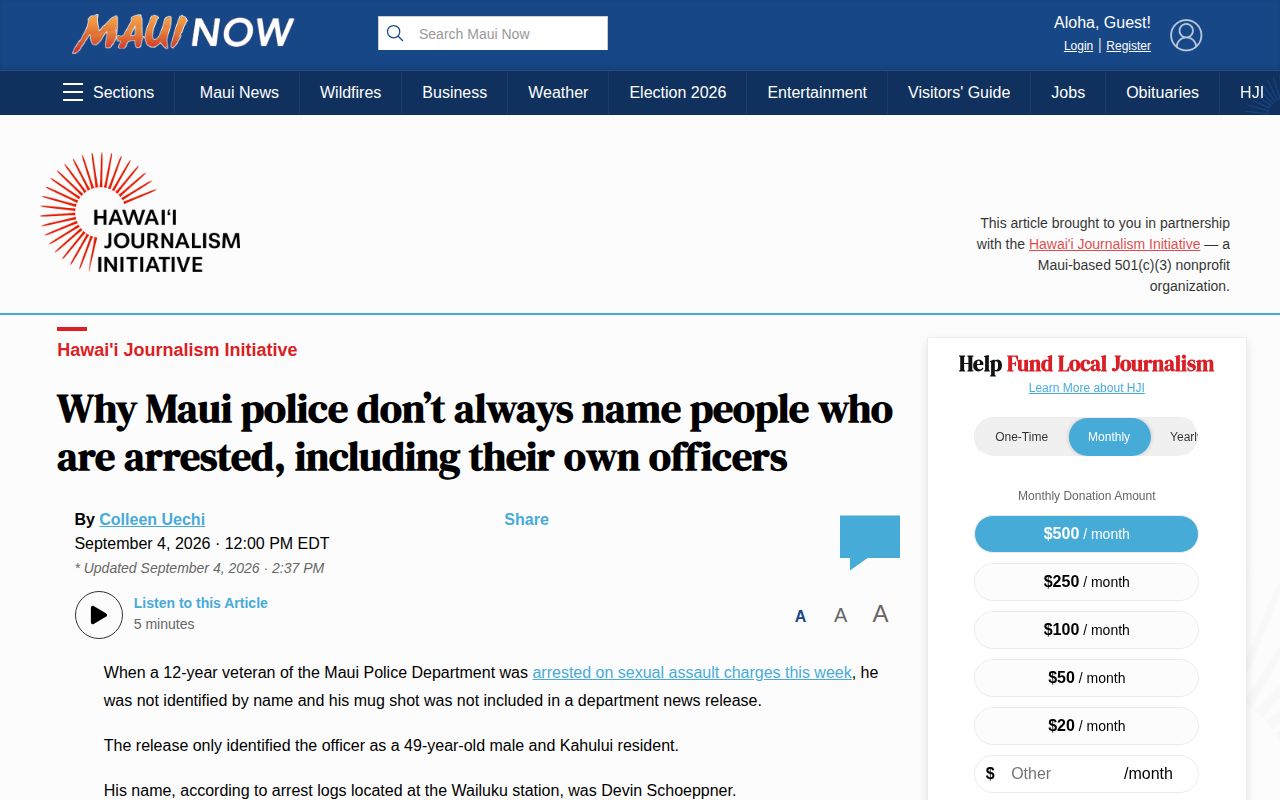The width and height of the screenshot is (1280, 800).
Task: Select the $500 / month donation
Action: point(1086,534)
